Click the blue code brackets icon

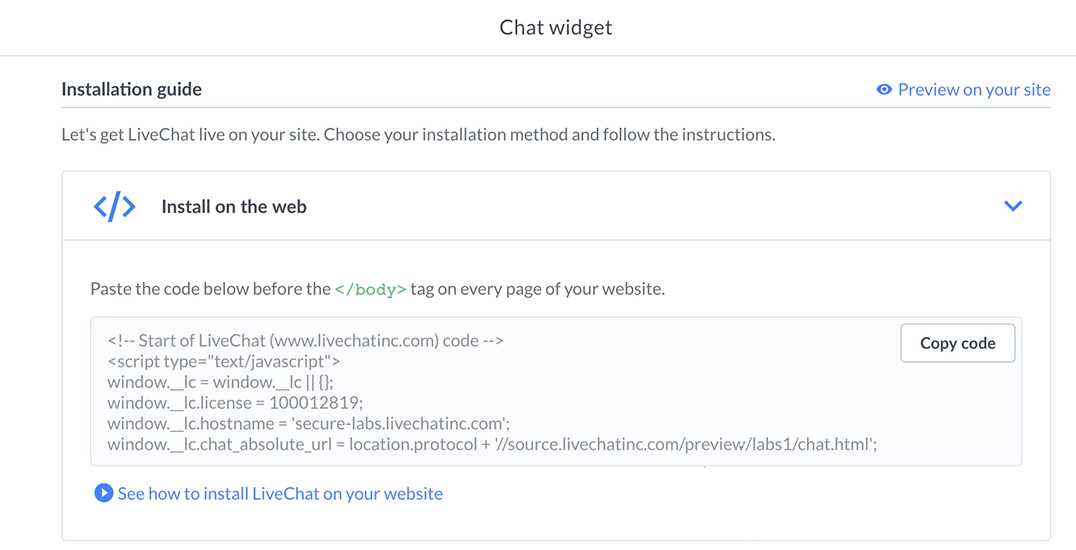point(115,207)
